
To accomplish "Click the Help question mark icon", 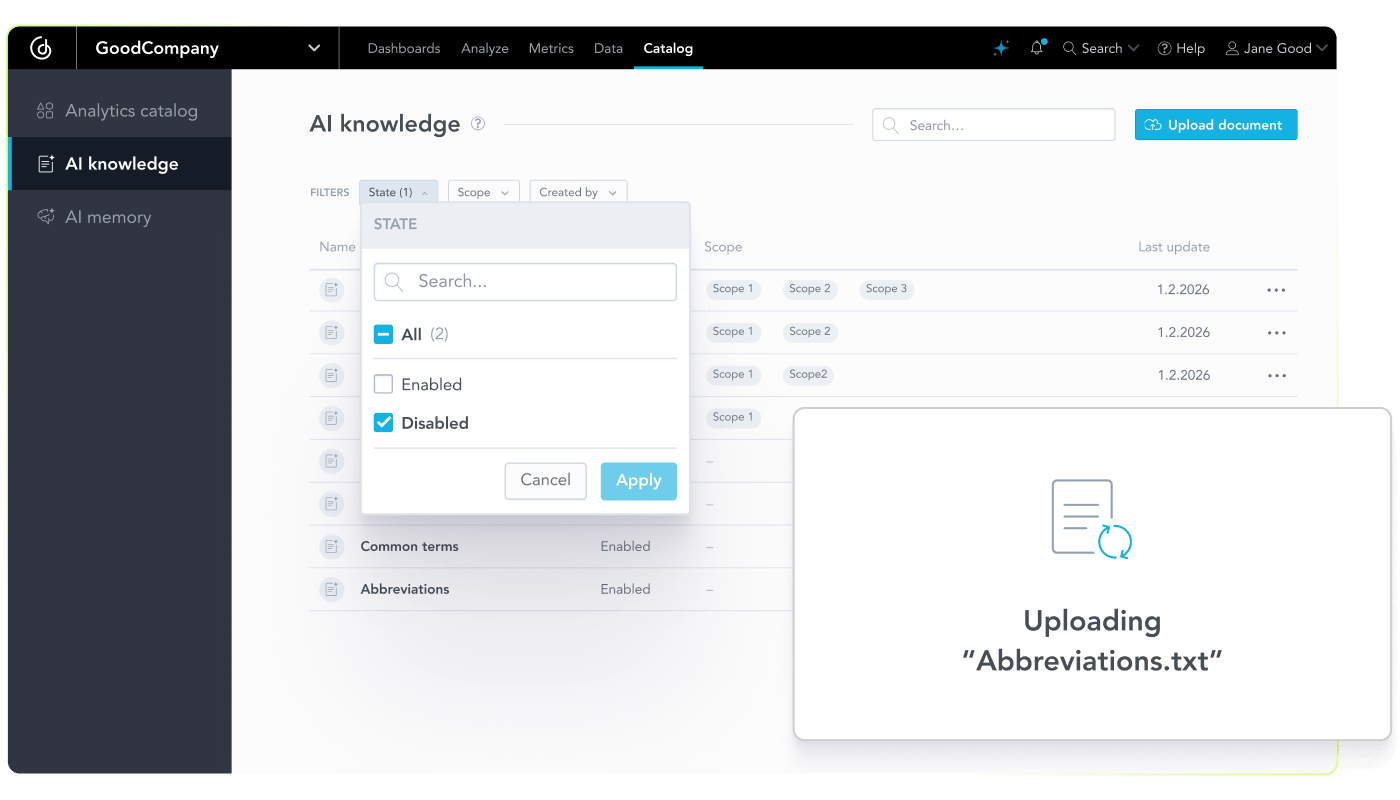I will click(x=1165, y=48).
